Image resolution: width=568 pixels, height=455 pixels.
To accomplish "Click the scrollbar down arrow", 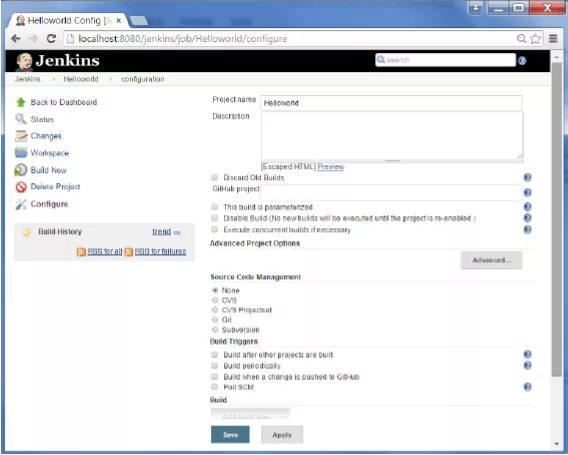I will (556, 444).
